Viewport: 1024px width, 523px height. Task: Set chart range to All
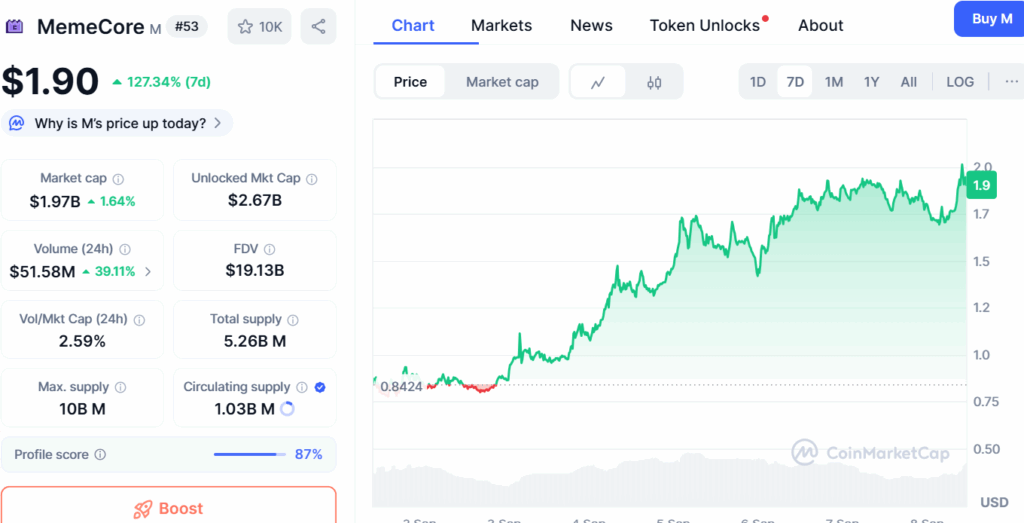coord(908,82)
